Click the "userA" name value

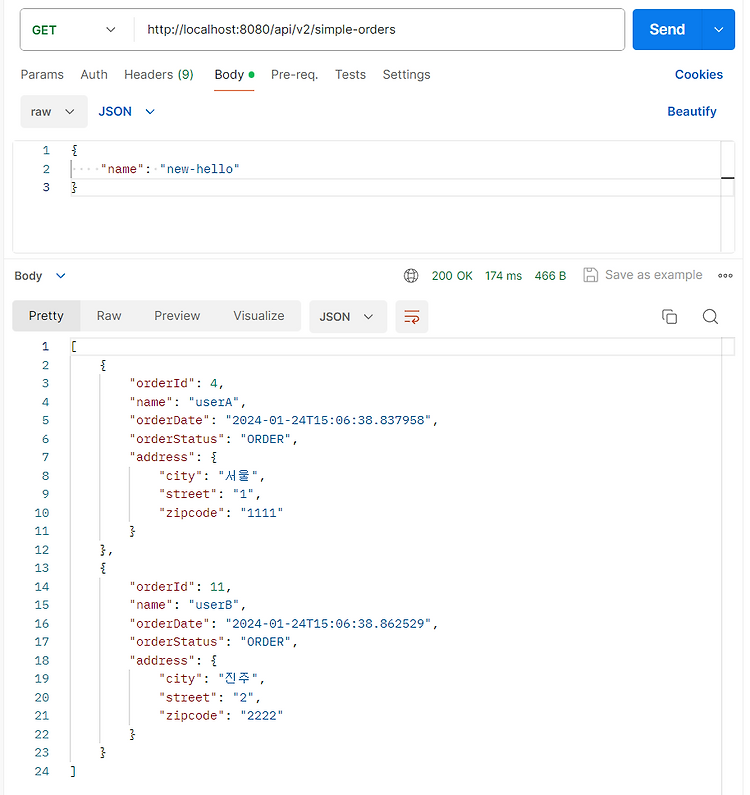point(213,402)
